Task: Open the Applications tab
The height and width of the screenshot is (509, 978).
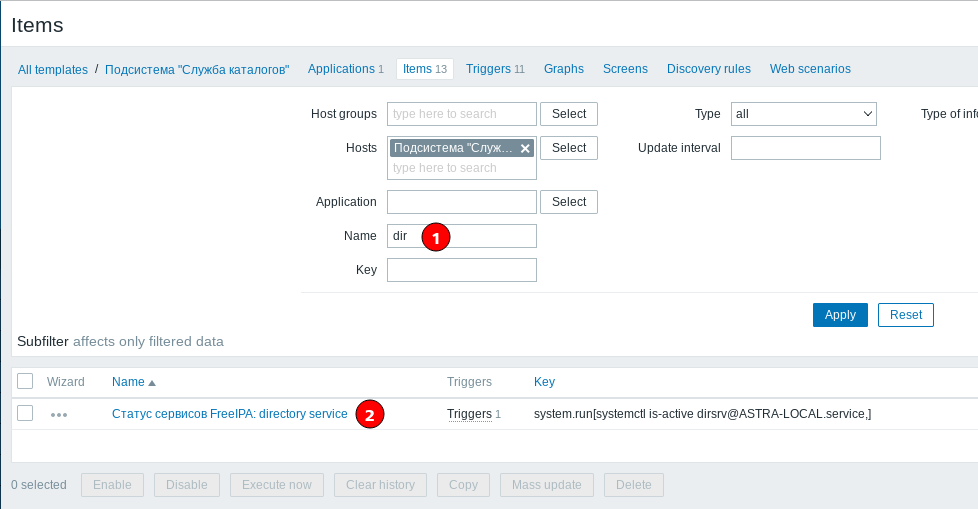Action: click(341, 69)
